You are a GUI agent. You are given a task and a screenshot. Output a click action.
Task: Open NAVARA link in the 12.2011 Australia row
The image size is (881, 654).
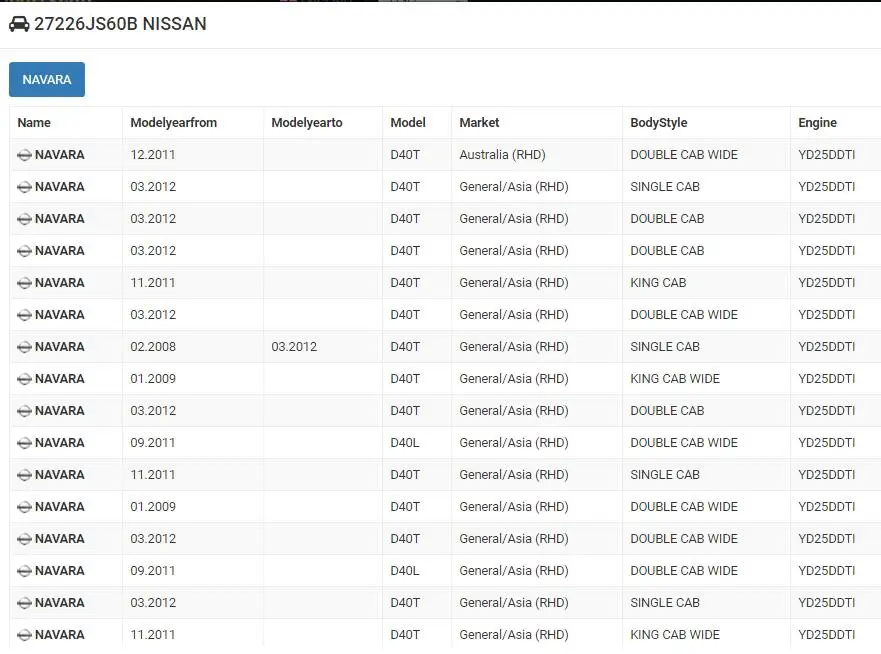60,155
